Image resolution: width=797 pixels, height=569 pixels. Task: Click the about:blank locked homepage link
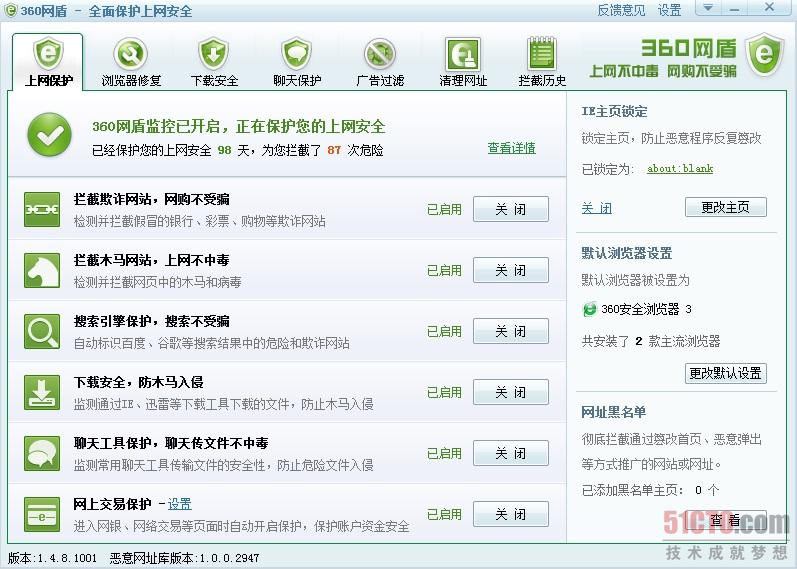tap(680, 168)
